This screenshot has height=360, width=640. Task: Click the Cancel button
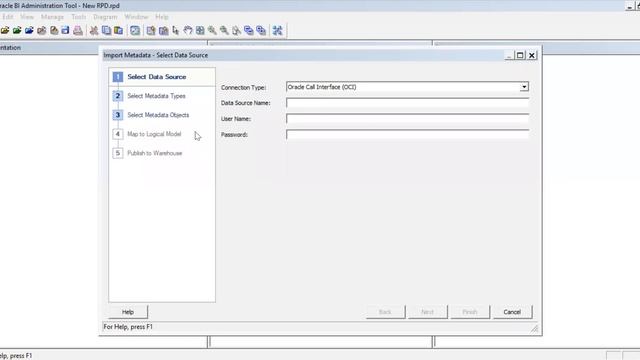pyautogui.click(x=512, y=312)
